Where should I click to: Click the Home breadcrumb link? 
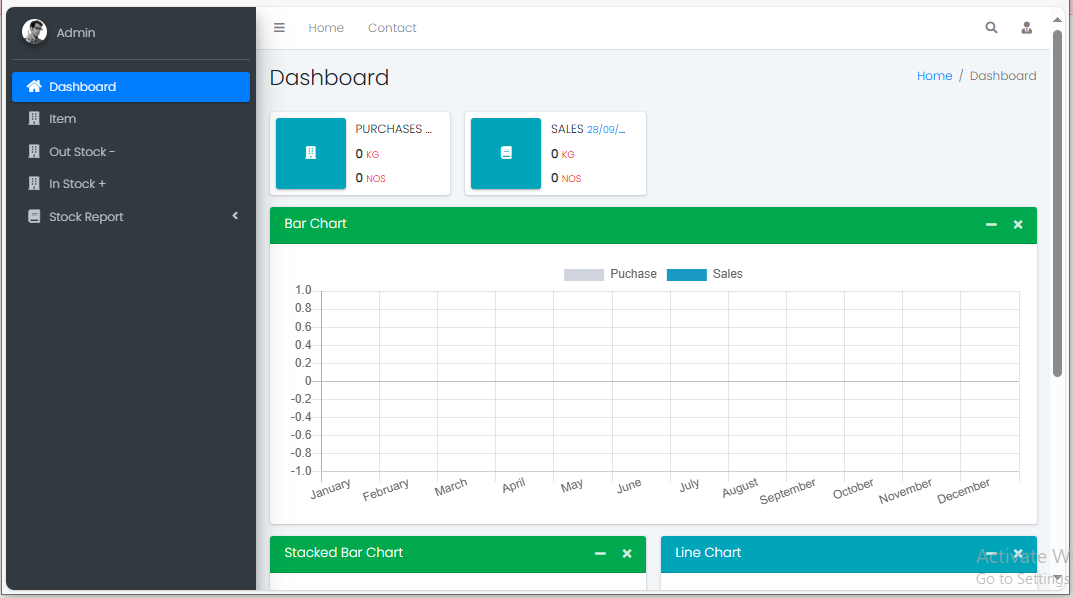tap(934, 76)
